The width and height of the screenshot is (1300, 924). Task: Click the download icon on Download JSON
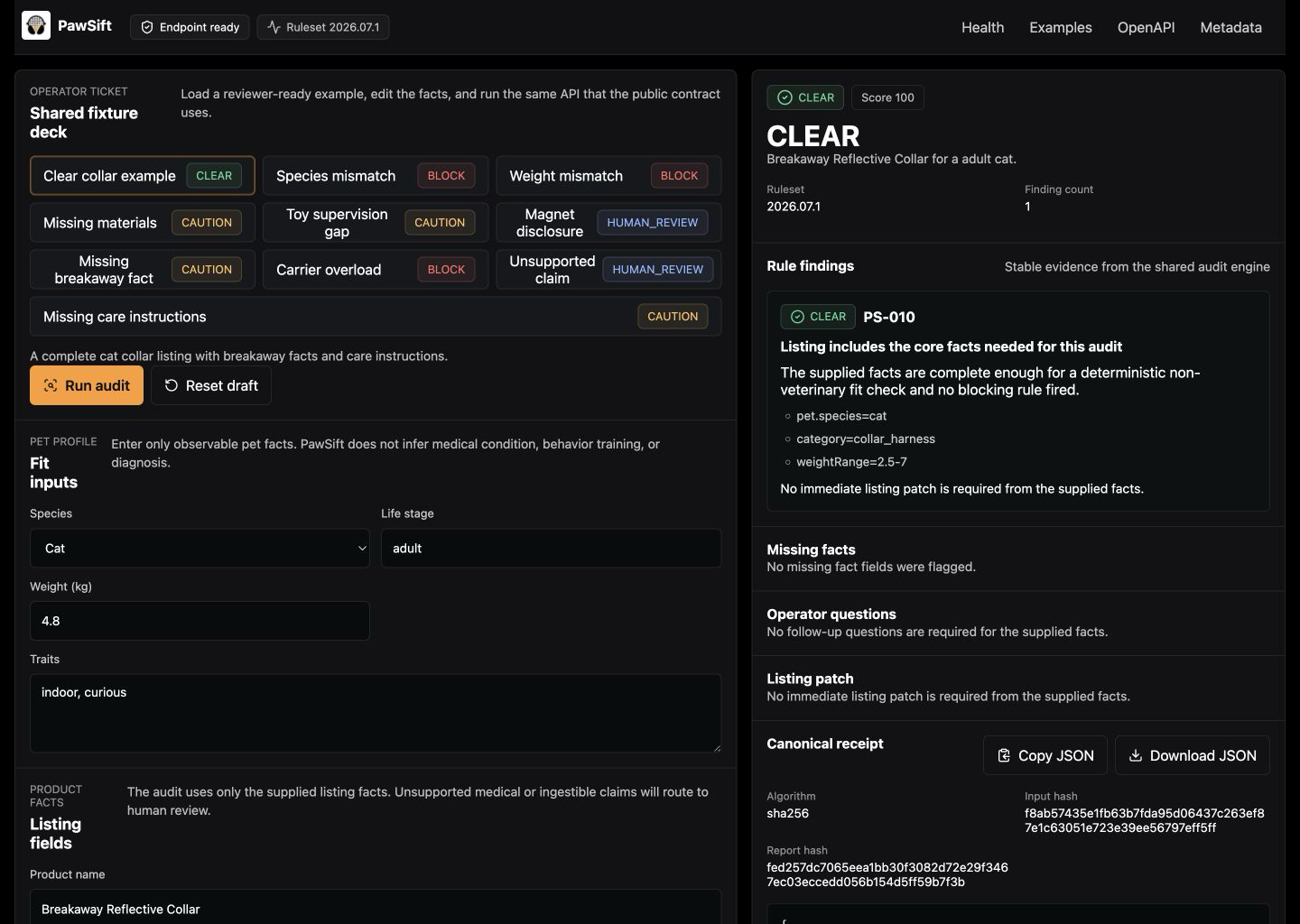(1136, 755)
